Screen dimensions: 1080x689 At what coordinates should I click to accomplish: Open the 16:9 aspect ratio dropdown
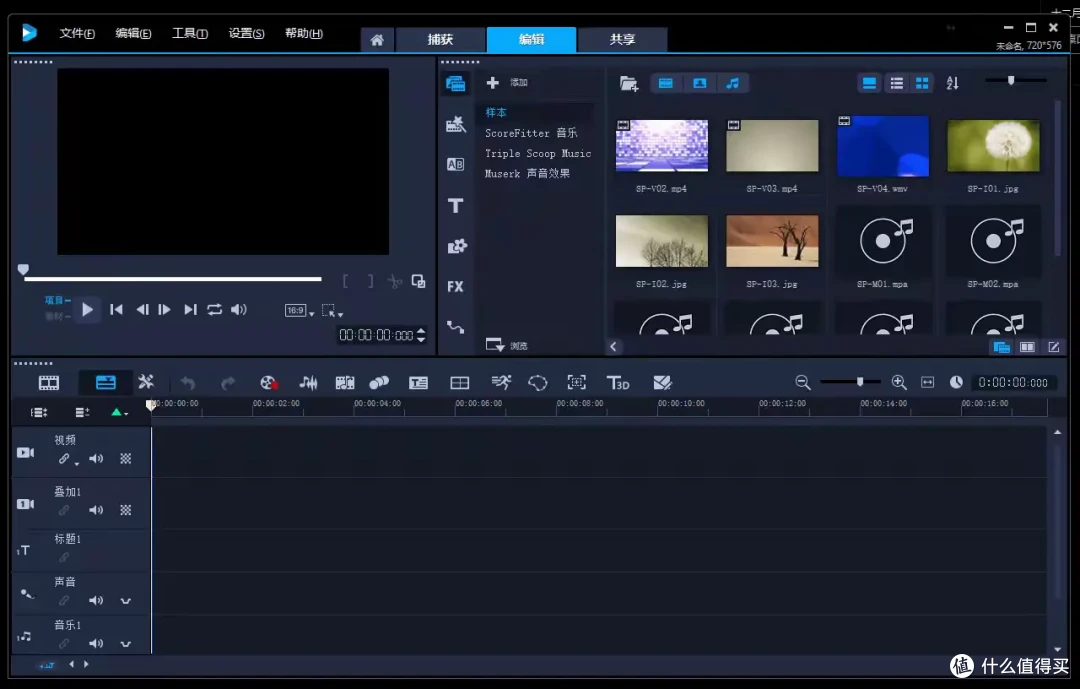click(300, 311)
